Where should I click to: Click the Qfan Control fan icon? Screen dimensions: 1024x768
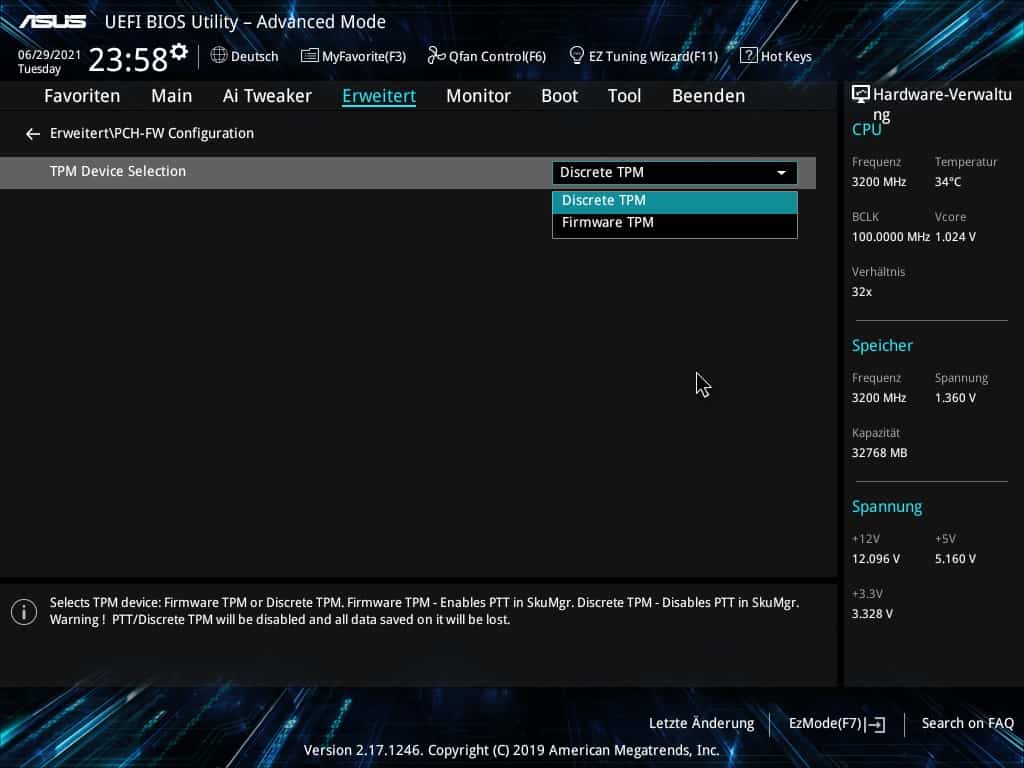pyautogui.click(x=436, y=56)
